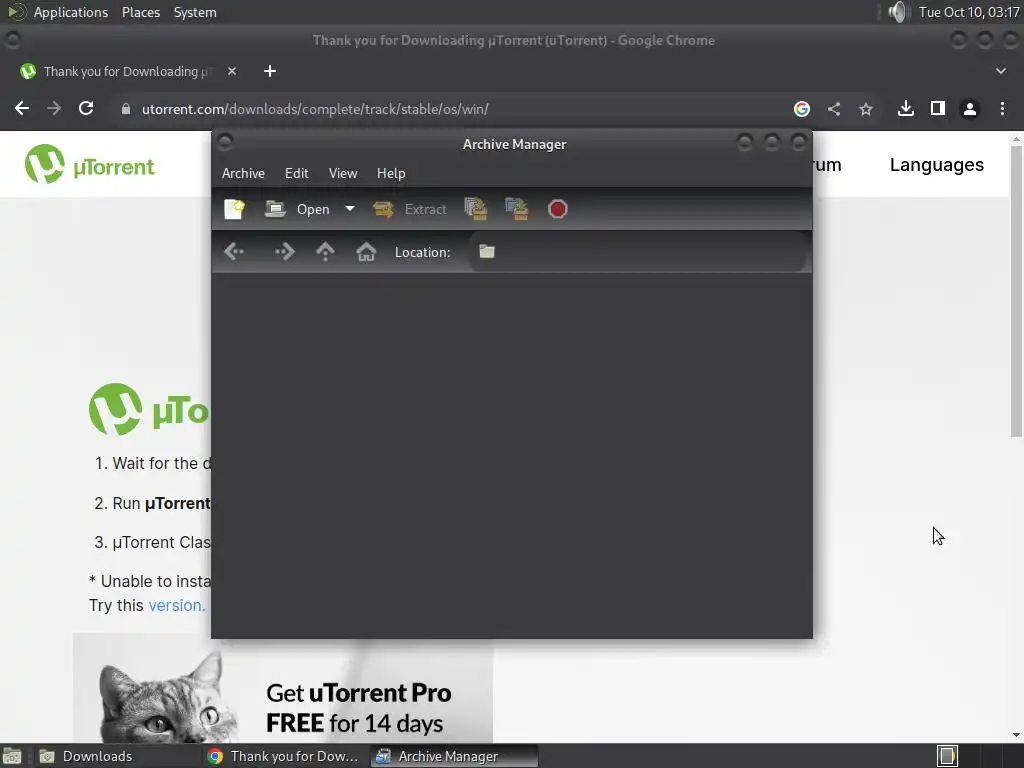The height and width of the screenshot is (768, 1024).
Task: Click the Add files to archive icon
Action: 476,209
